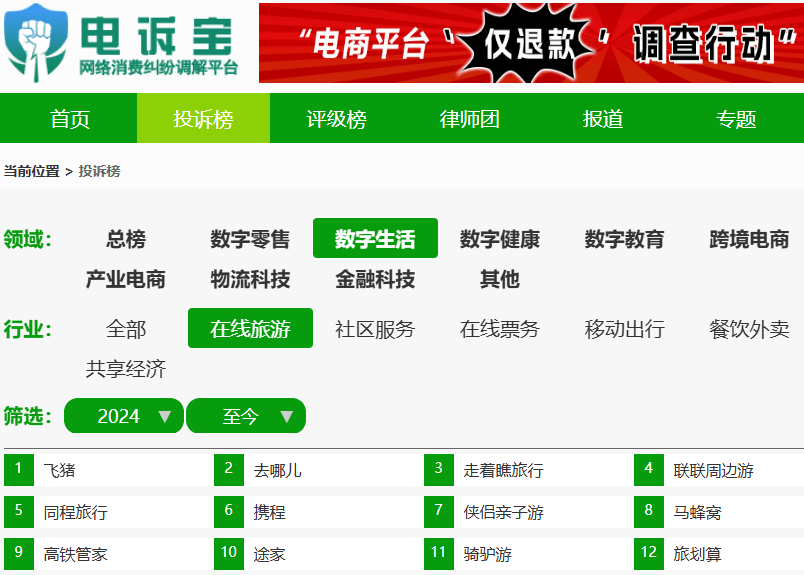Open the 仅退款 investigation banner
The image size is (804, 575).
531,43
